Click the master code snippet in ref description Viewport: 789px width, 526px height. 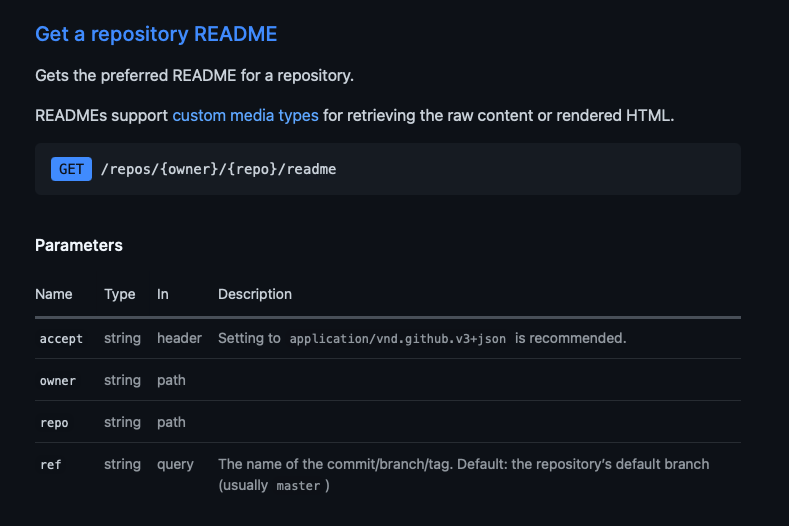point(298,486)
